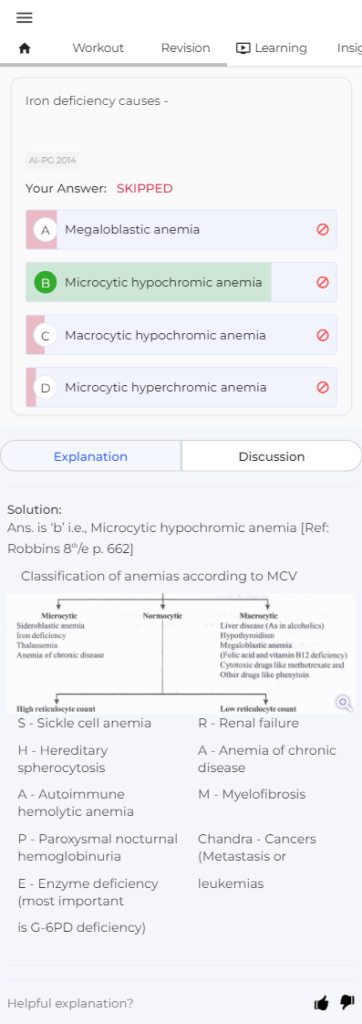Select option D radio circle
Screen dimensions: 362x1024
(45, 388)
